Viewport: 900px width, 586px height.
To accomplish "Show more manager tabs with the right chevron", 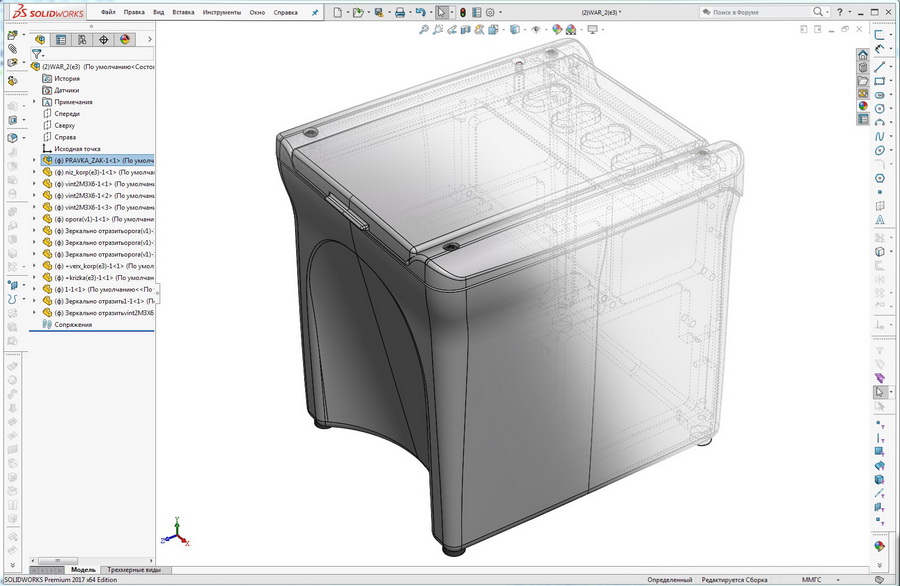I will pyautogui.click(x=150, y=39).
